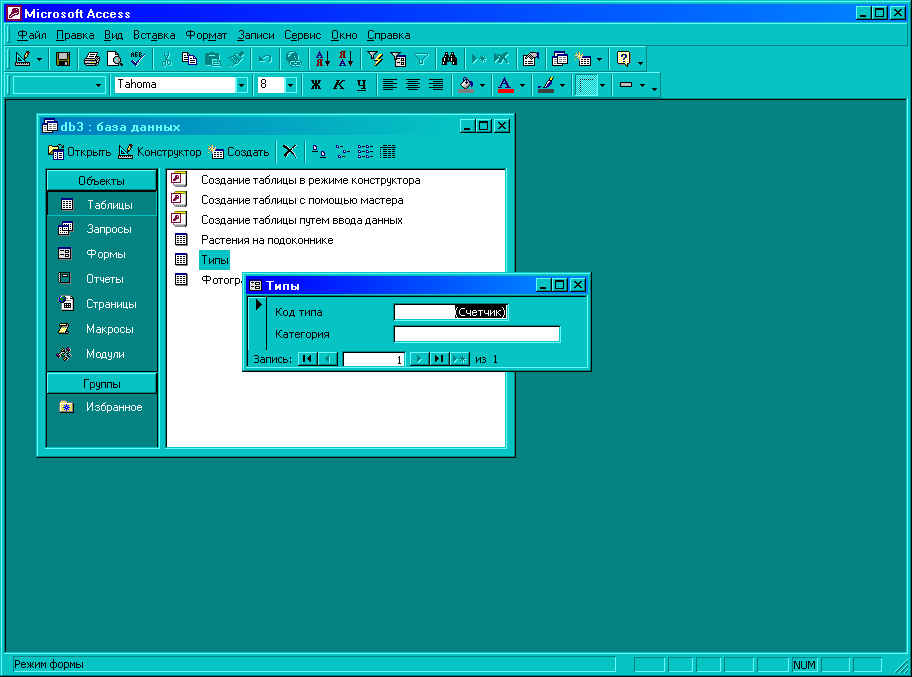Expand the font size 8 dropdown
This screenshot has width=912, height=677.
(291, 85)
